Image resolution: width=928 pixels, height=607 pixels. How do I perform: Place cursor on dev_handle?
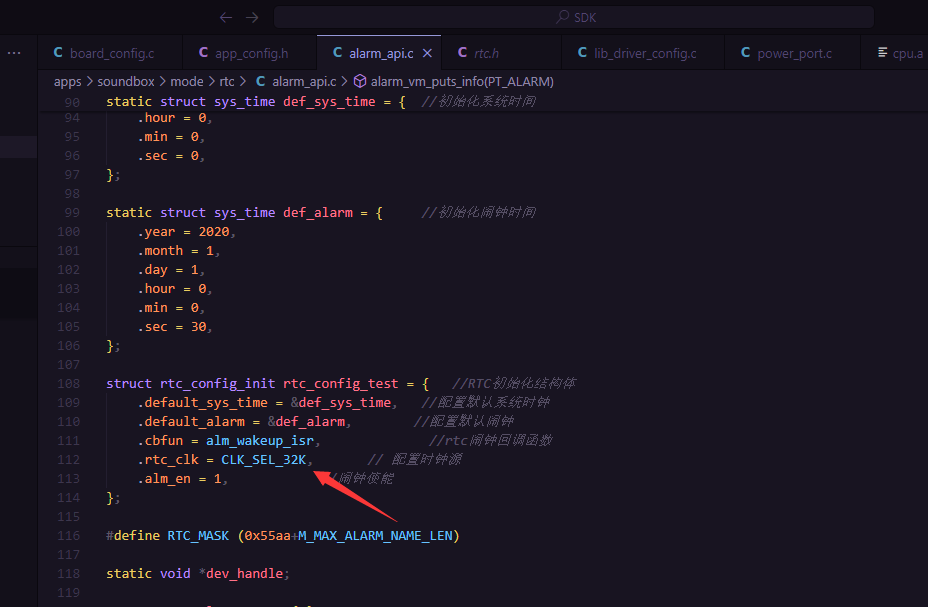click(x=244, y=574)
